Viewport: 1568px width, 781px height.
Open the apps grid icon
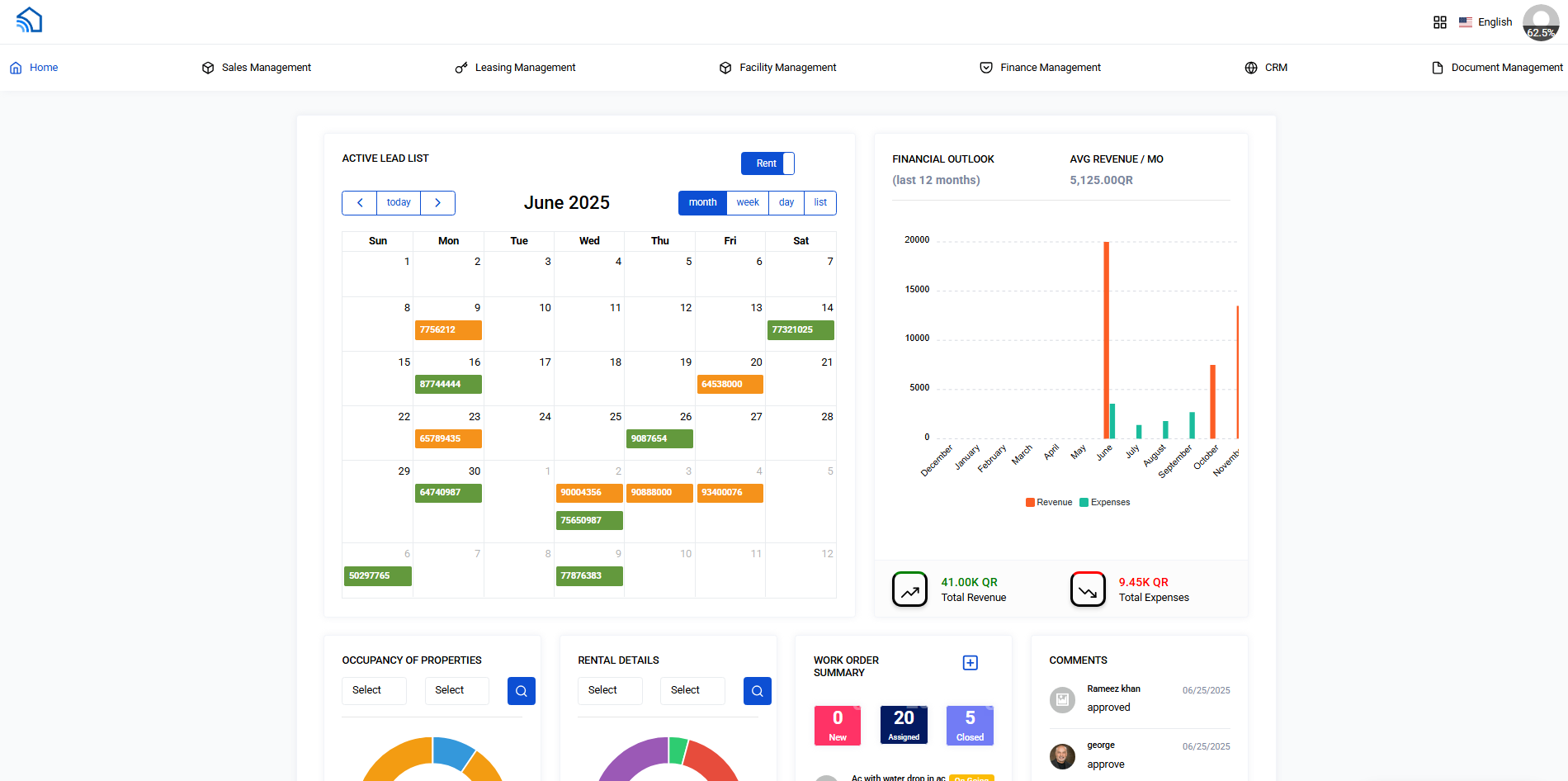click(1440, 22)
